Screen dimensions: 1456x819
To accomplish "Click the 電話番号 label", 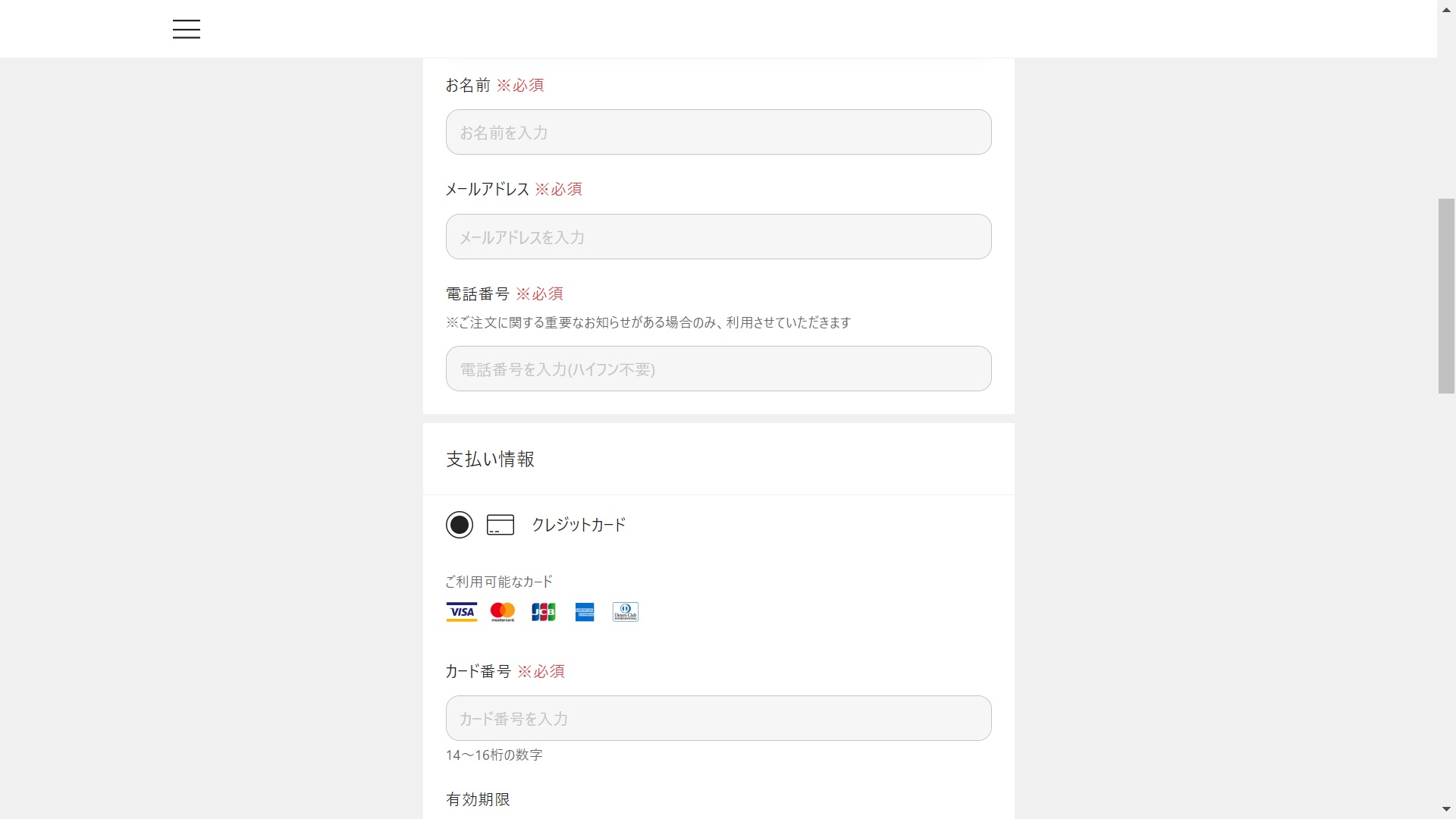I will (x=477, y=293).
